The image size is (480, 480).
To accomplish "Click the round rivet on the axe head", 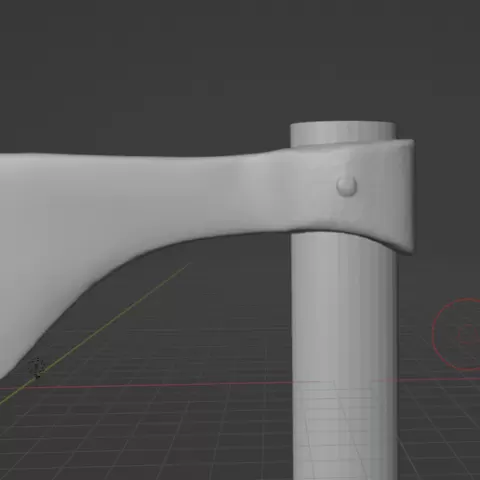I will [x=347, y=186].
